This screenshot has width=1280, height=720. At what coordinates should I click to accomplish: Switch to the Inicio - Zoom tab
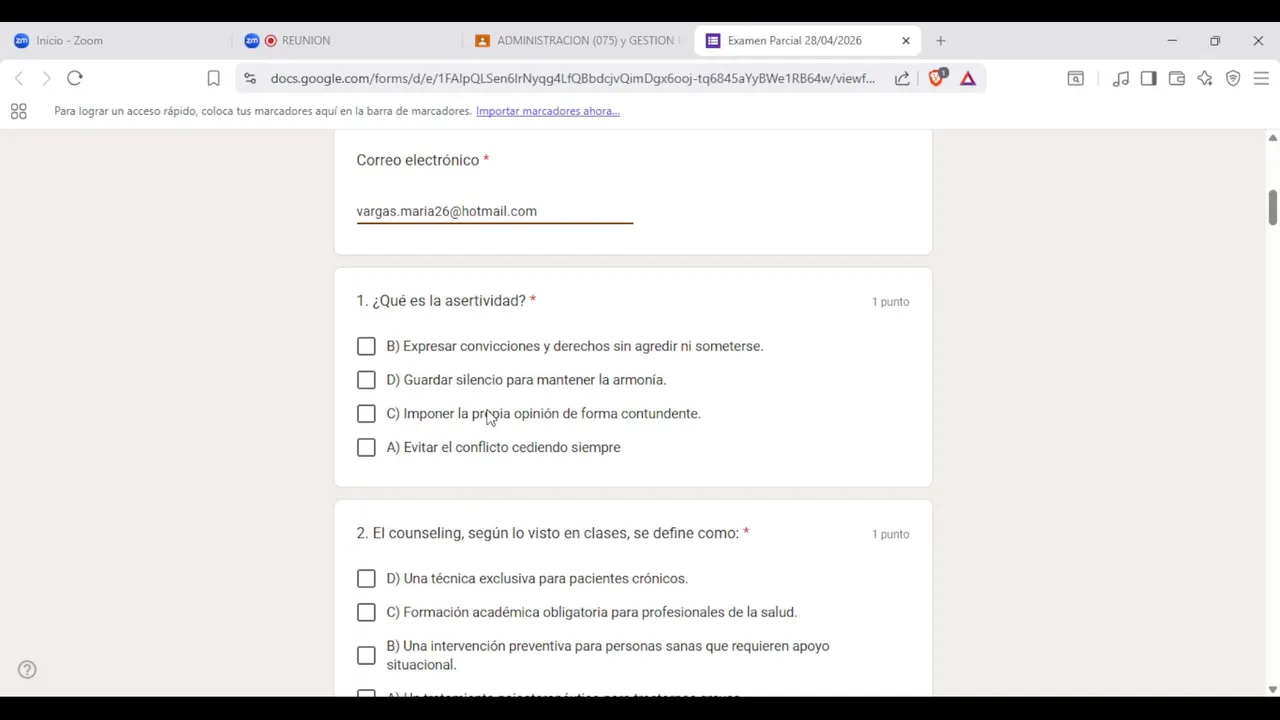(116, 41)
